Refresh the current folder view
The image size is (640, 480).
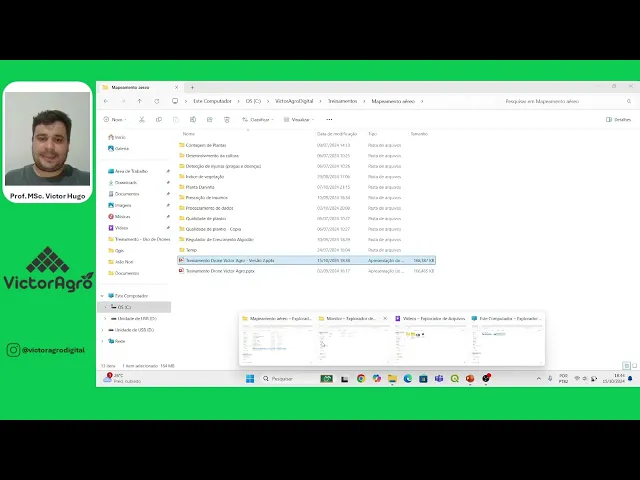point(157,101)
